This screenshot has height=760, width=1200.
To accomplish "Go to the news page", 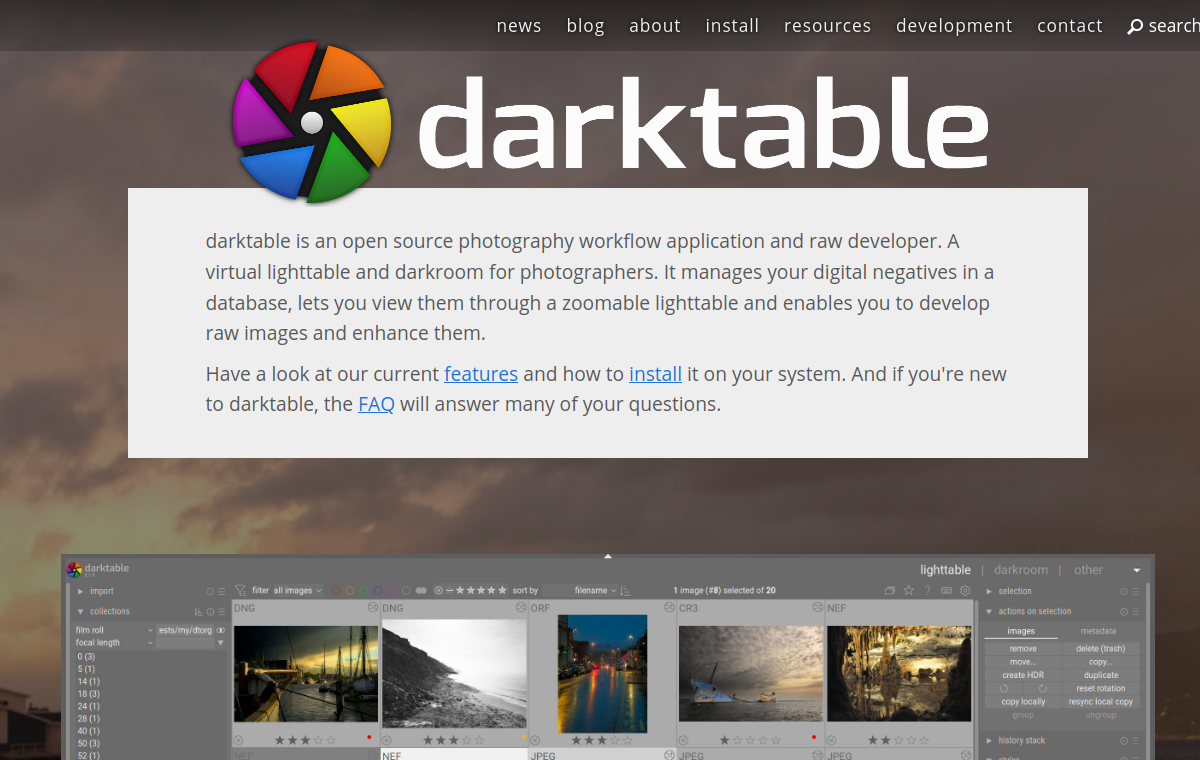I will click(519, 26).
